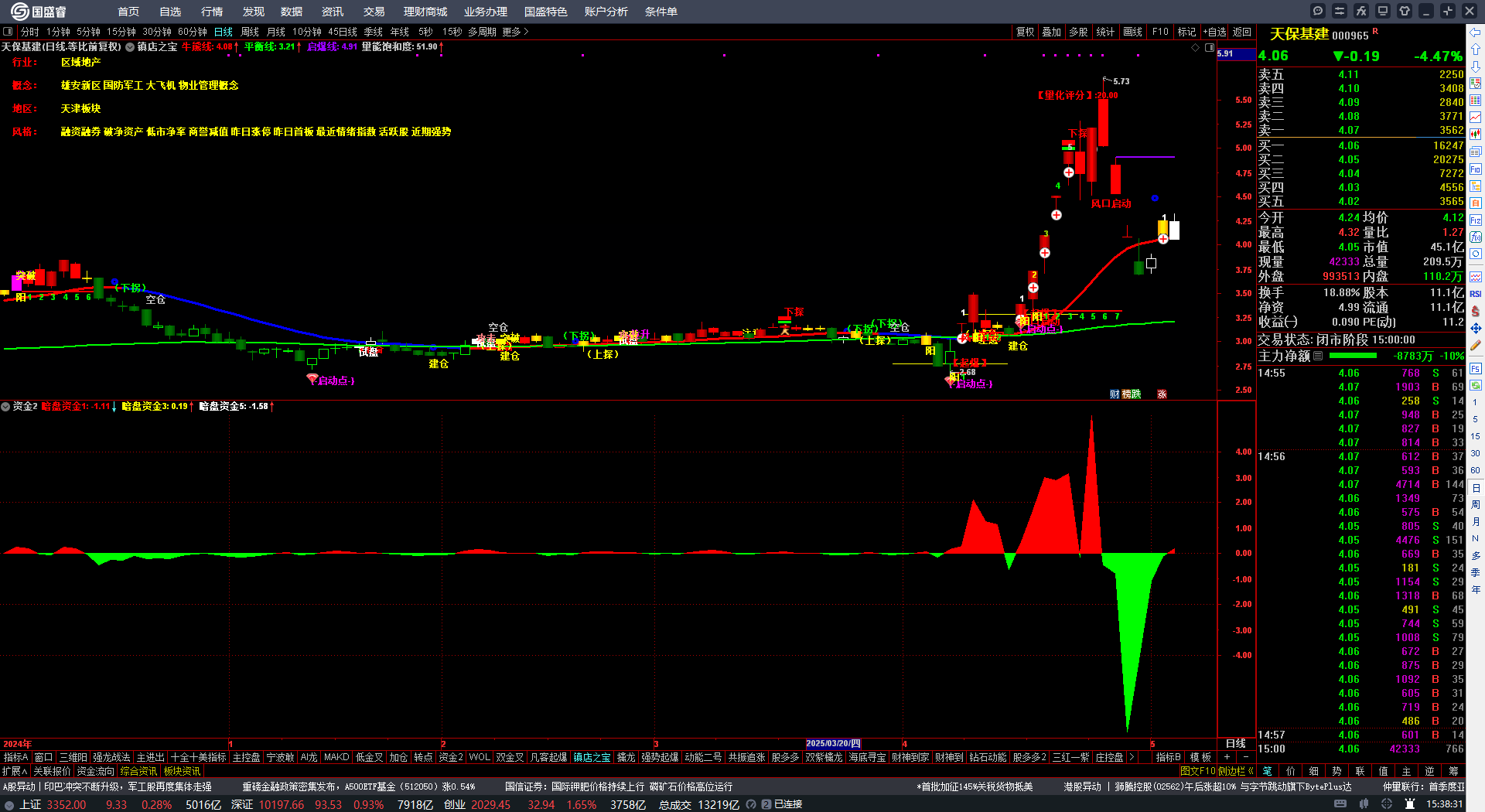
Task: Open the settings sliders icon in title bar
Action: tap(1340, 11)
